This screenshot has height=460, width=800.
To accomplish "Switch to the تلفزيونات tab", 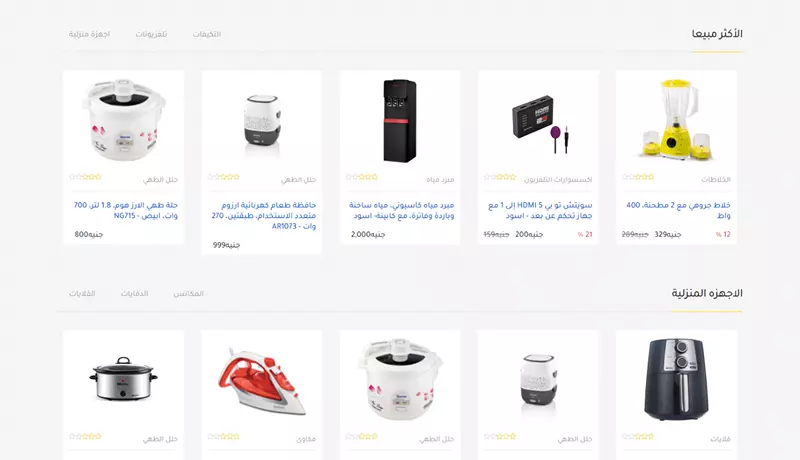I will (x=151, y=34).
